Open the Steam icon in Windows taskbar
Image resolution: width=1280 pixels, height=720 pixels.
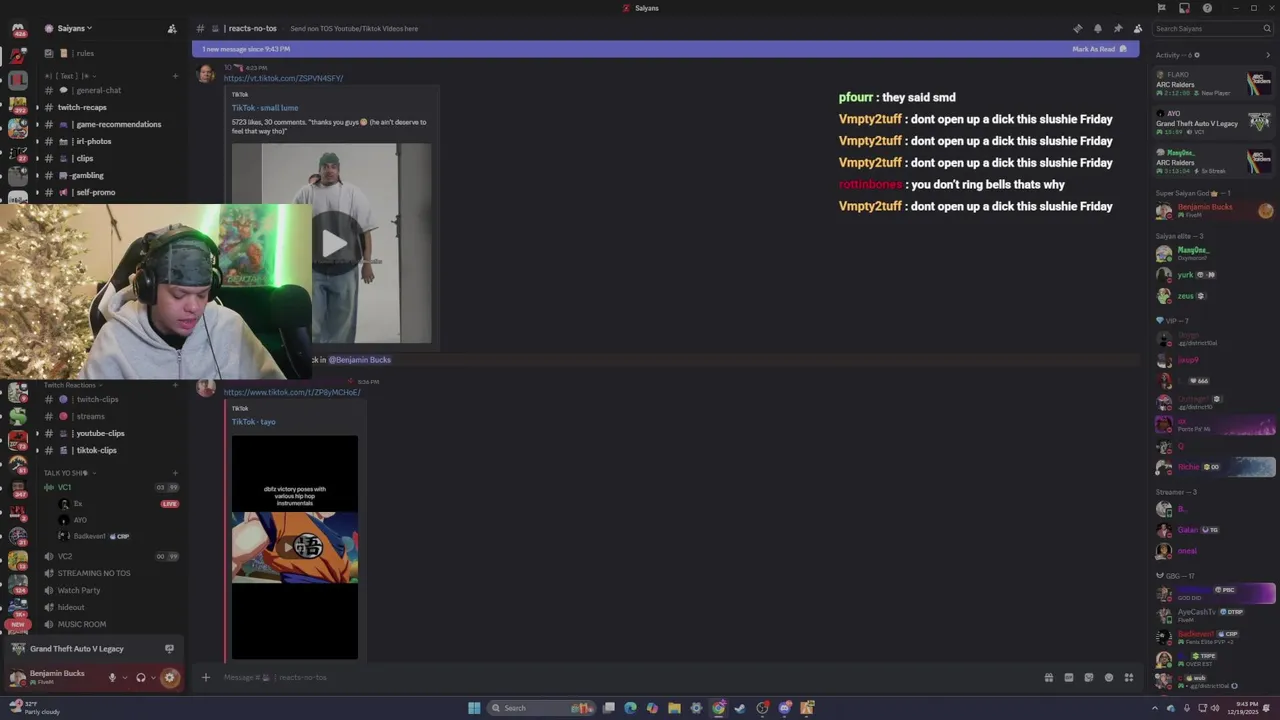click(740, 708)
